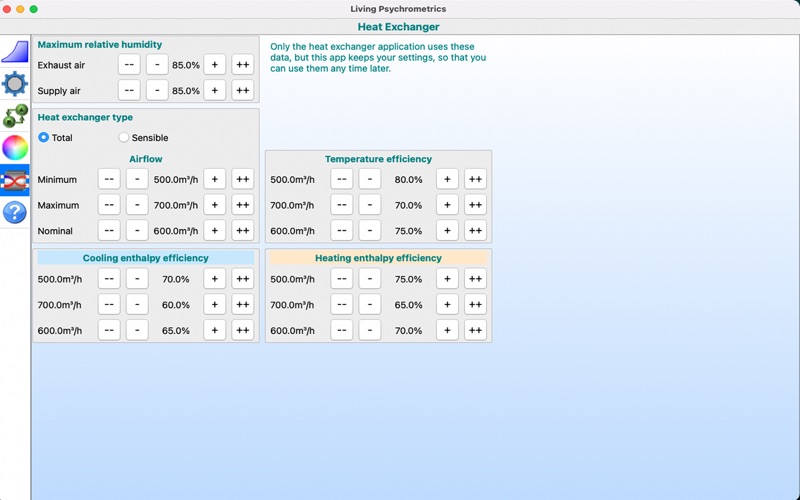Increase 70.0% temperature efficiency with ++ button
Viewport: 800px width, 500px height.
476,205
